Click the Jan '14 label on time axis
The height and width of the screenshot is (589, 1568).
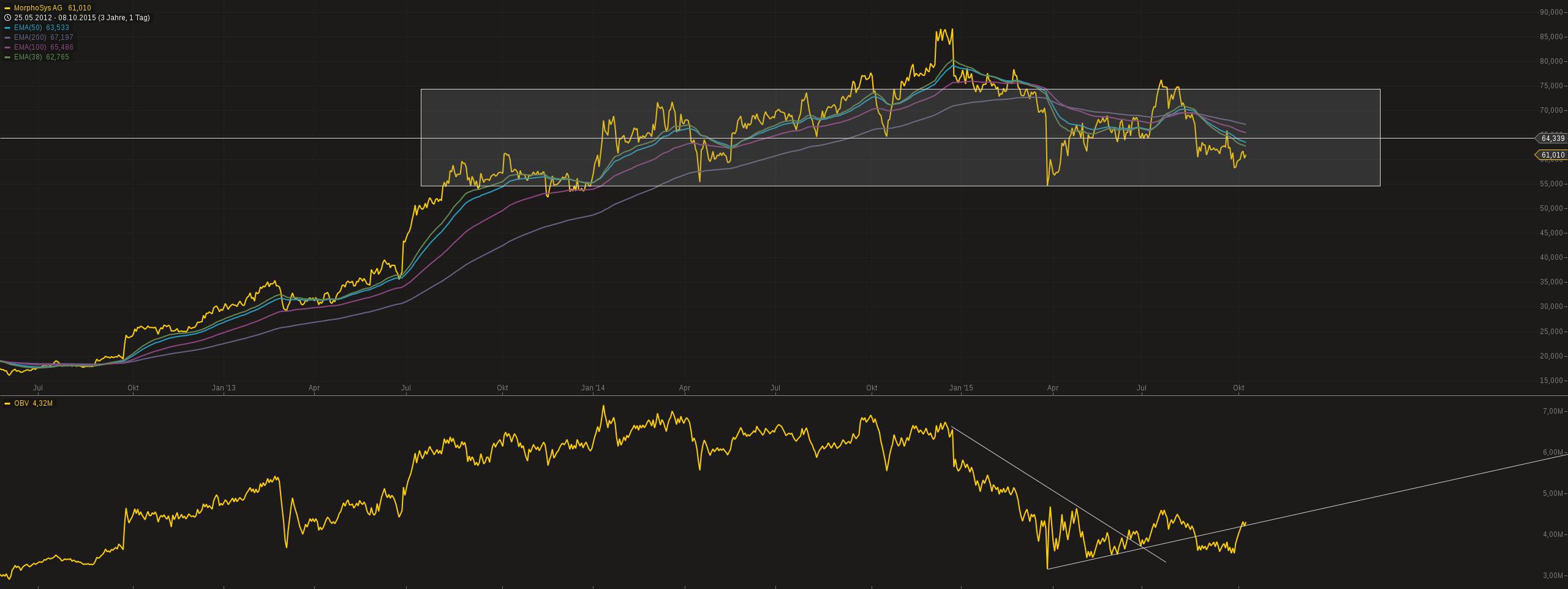click(592, 388)
